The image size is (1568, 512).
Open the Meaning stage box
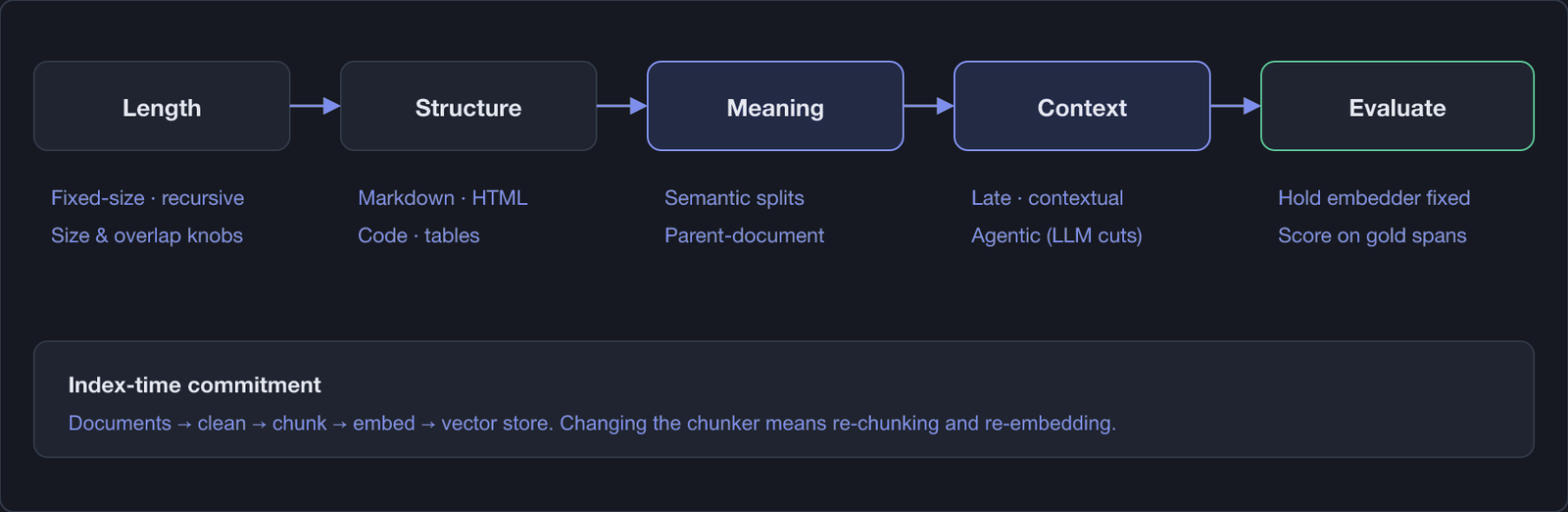pyautogui.click(x=775, y=106)
